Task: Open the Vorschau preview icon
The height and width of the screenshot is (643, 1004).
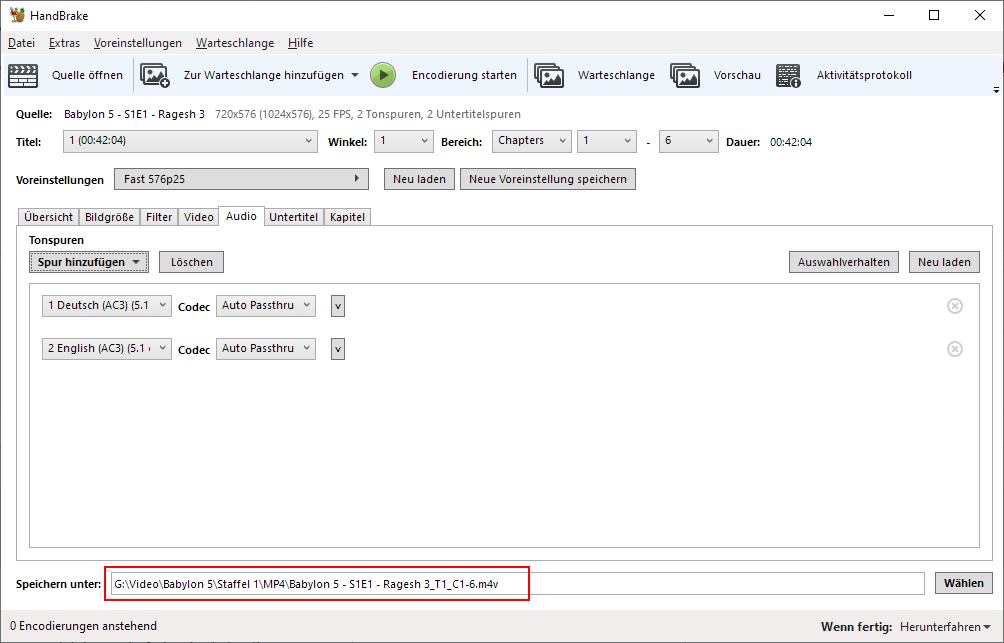Action: point(685,76)
